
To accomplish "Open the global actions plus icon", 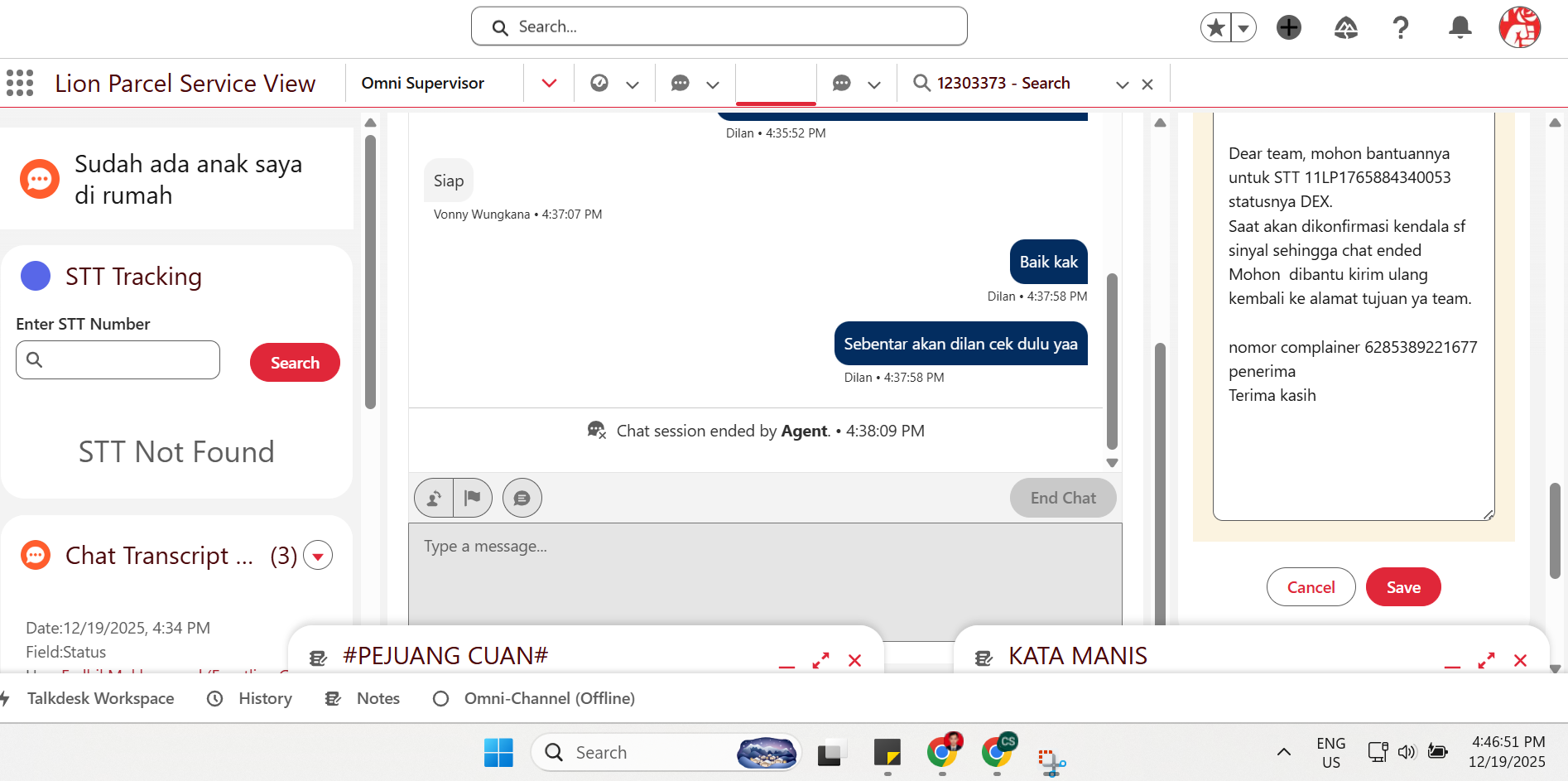I will click(1289, 27).
